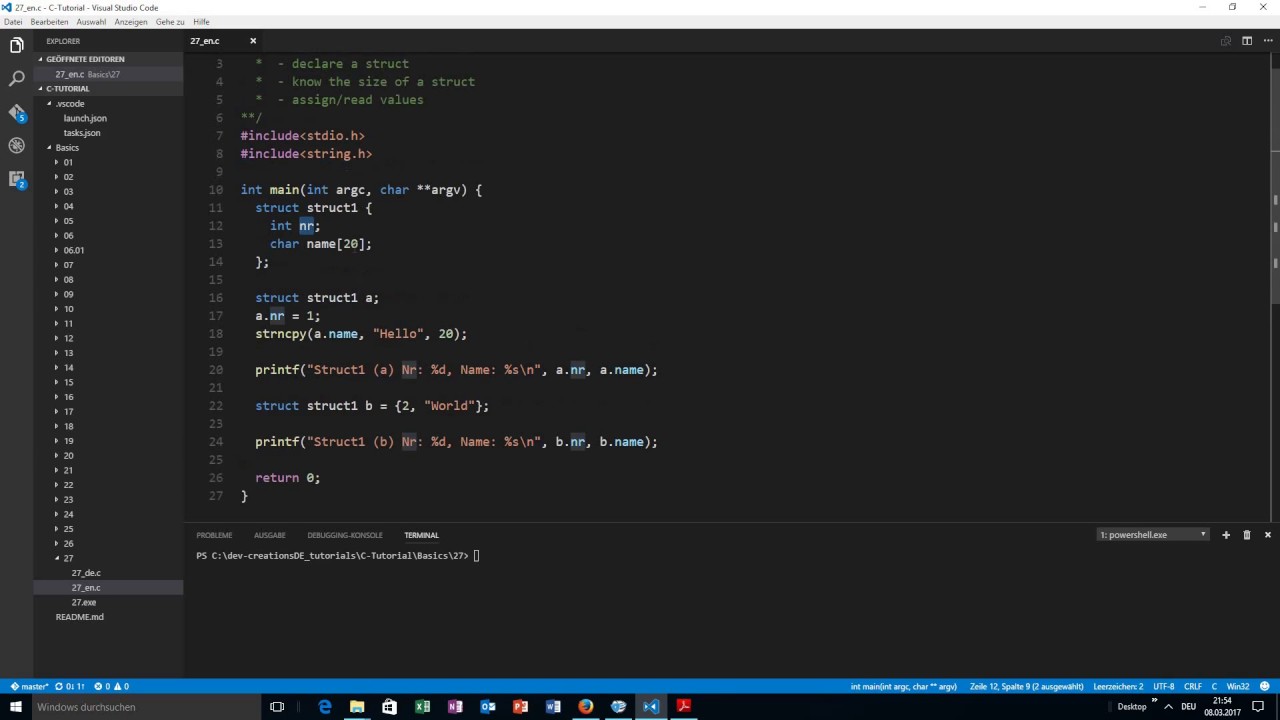
Task: Open Excel from the taskbar
Action: 422,706
